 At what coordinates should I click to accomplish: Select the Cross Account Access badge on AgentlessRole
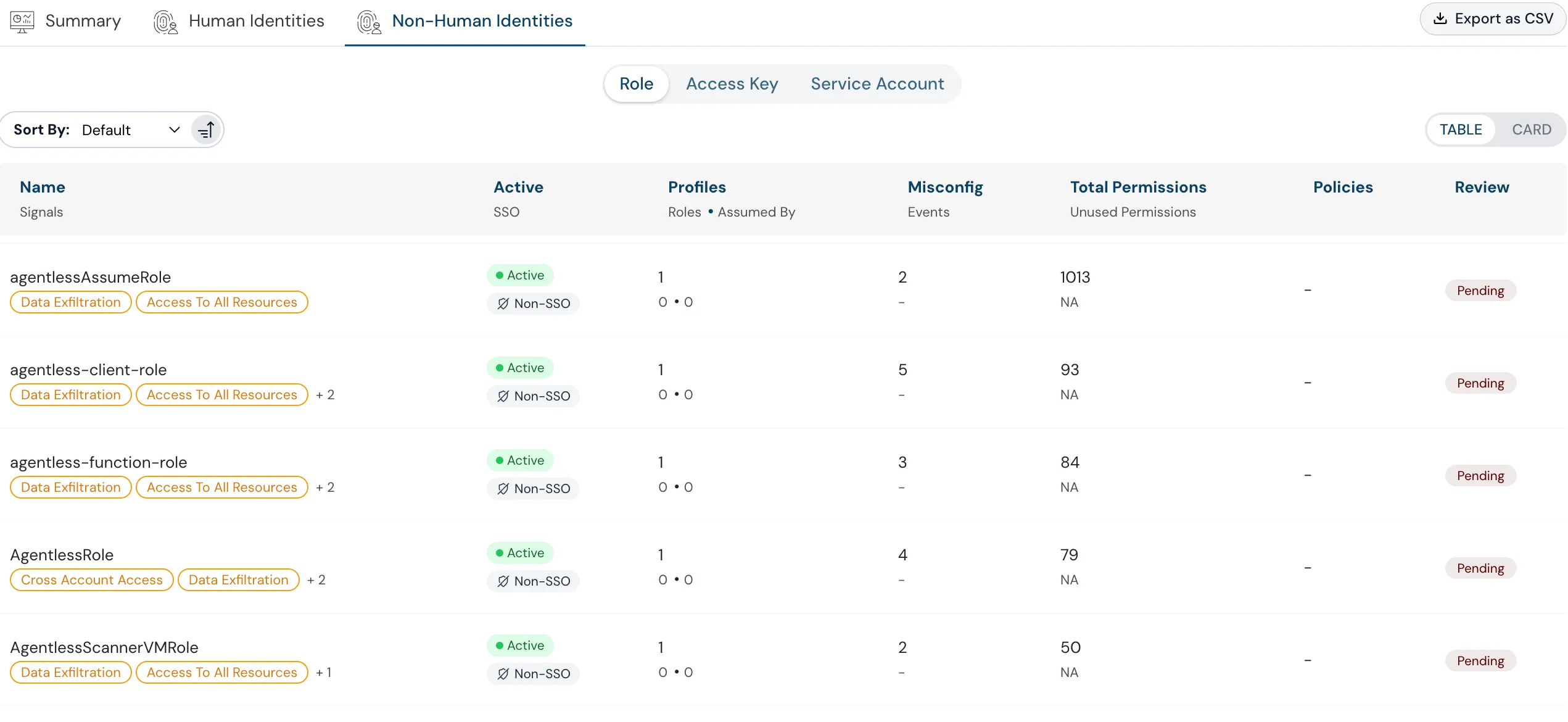[x=91, y=579]
